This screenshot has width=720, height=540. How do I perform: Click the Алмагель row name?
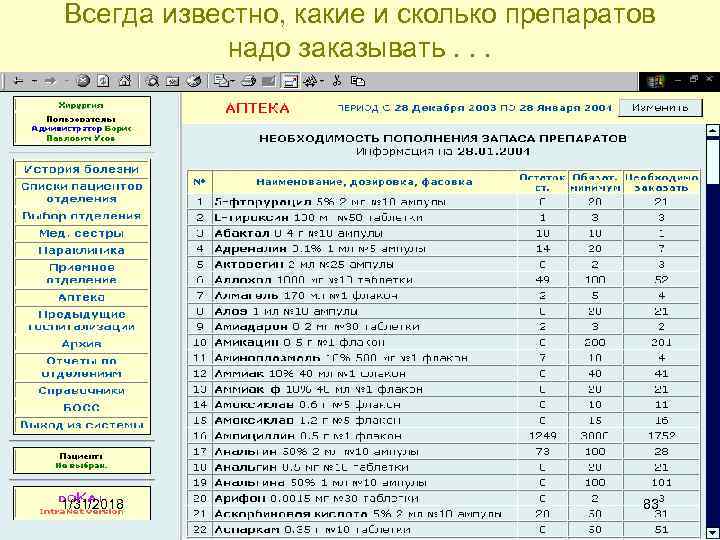point(247,296)
